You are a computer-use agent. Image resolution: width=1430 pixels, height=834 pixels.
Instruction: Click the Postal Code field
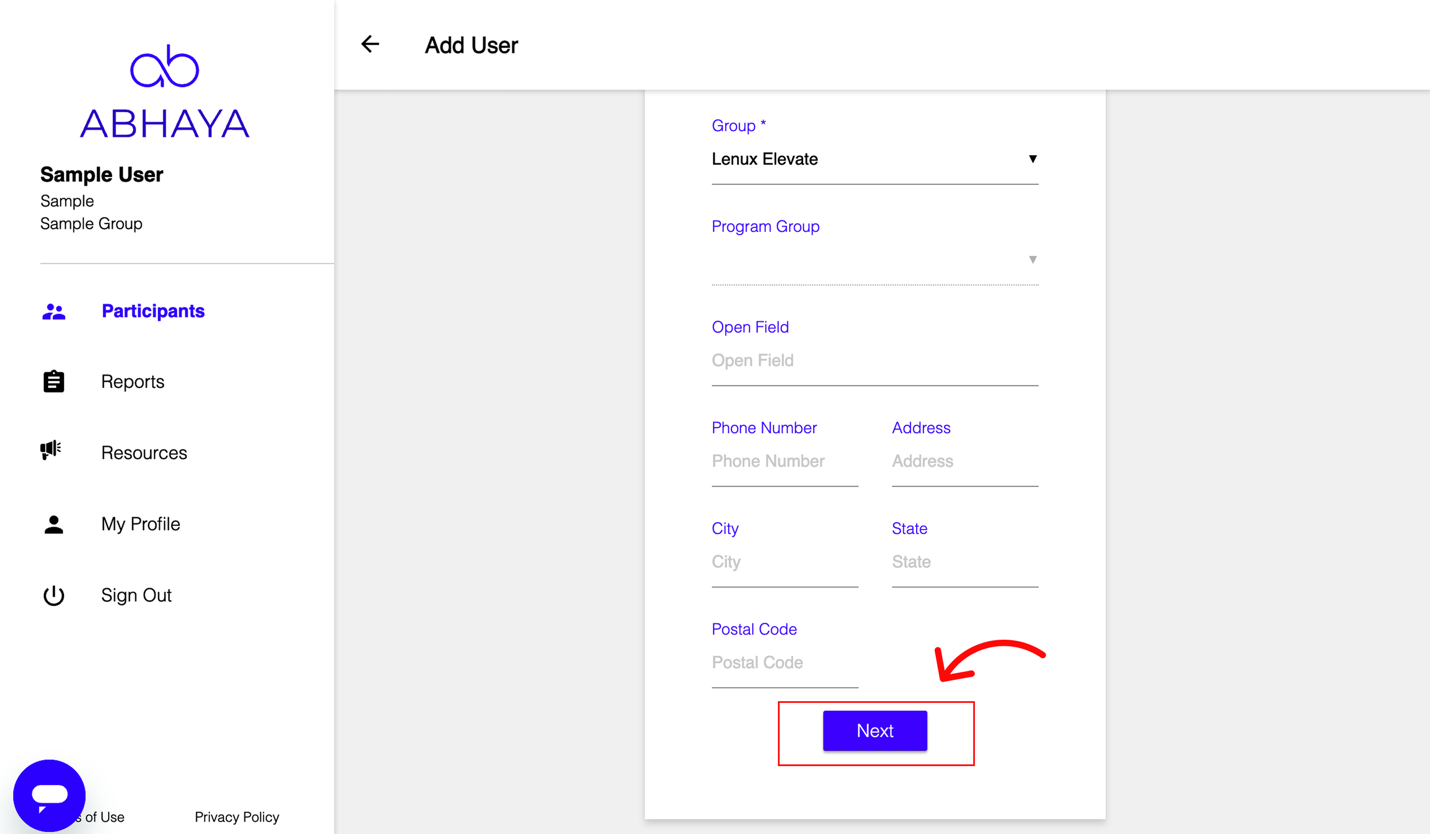pos(785,663)
